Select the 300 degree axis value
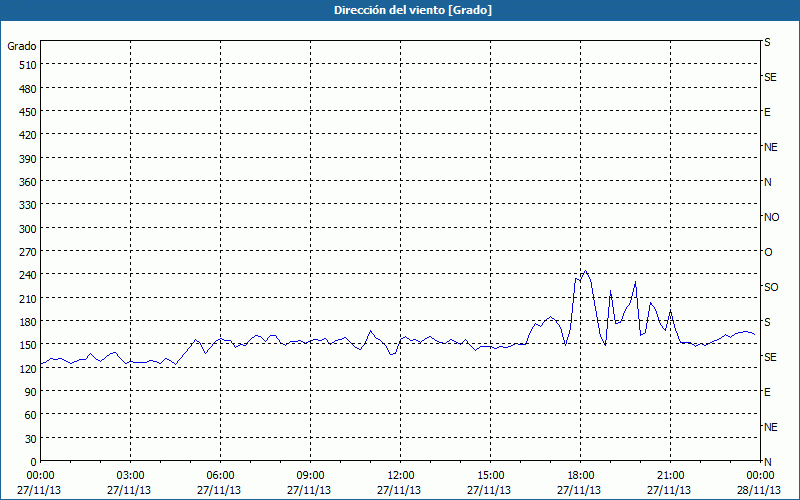Viewport: 800px width, 500px height. pyautogui.click(x=29, y=229)
